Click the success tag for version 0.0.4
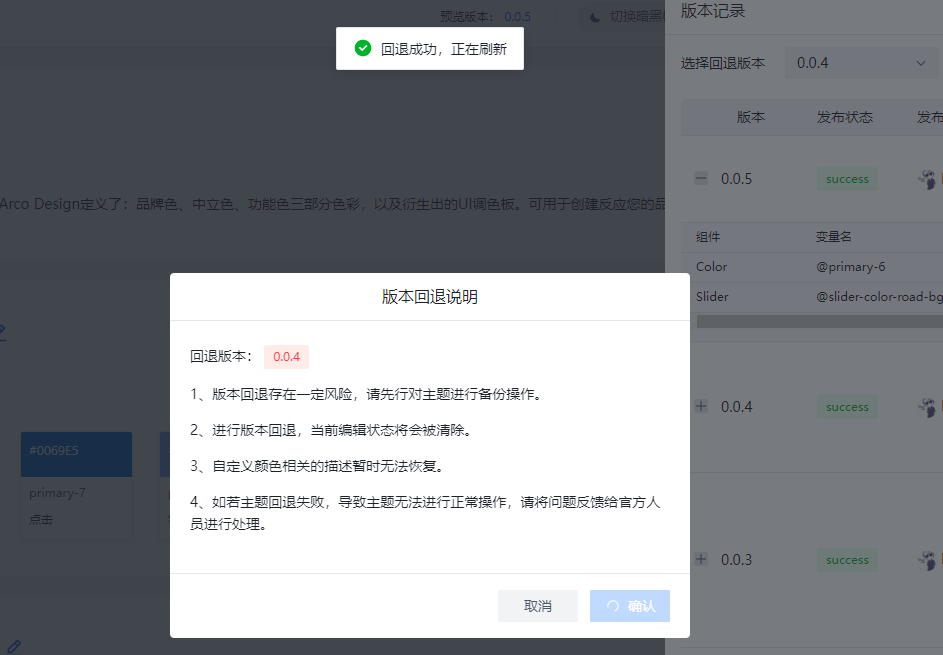Image resolution: width=943 pixels, height=655 pixels. (x=847, y=407)
